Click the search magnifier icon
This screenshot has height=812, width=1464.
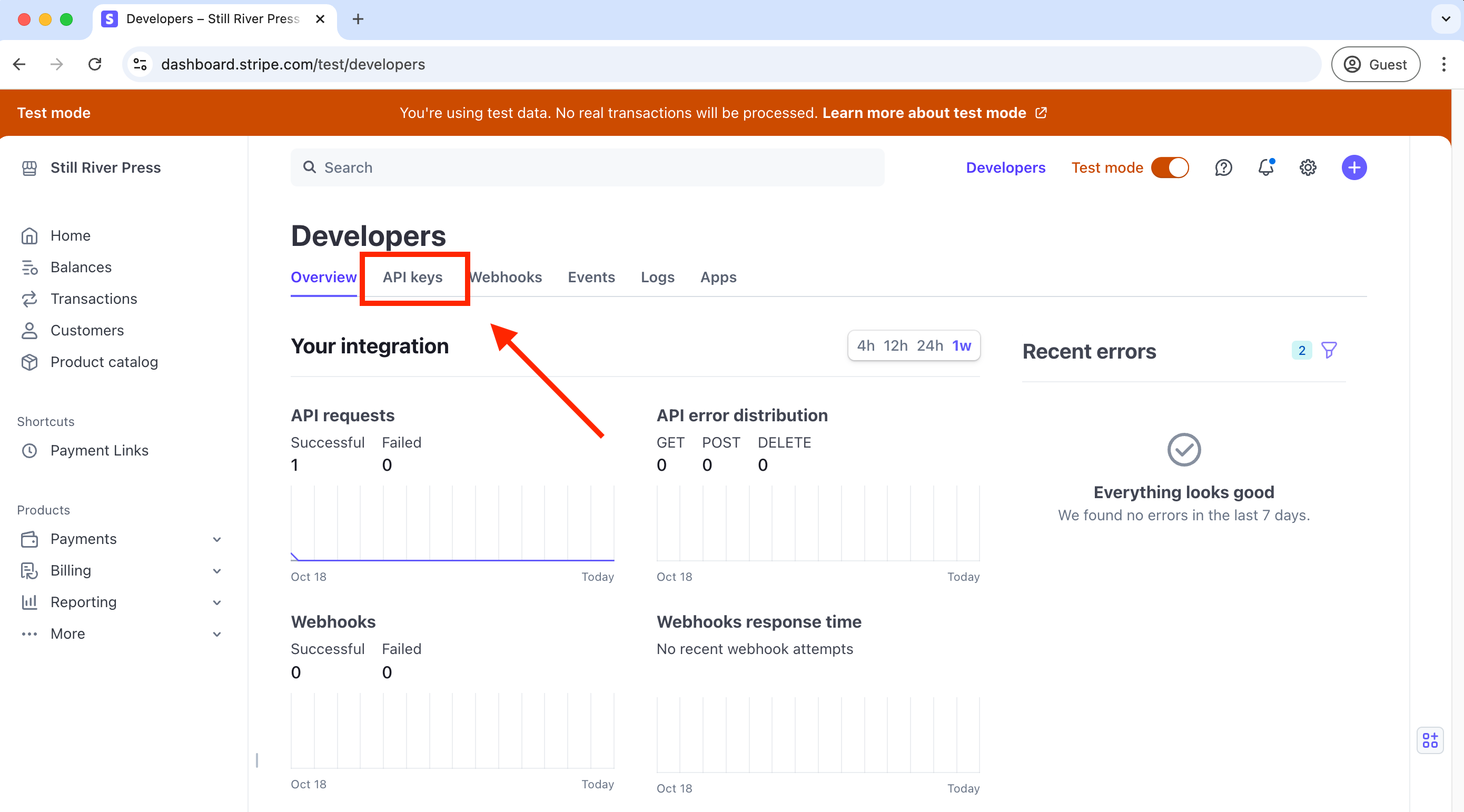coord(309,167)
